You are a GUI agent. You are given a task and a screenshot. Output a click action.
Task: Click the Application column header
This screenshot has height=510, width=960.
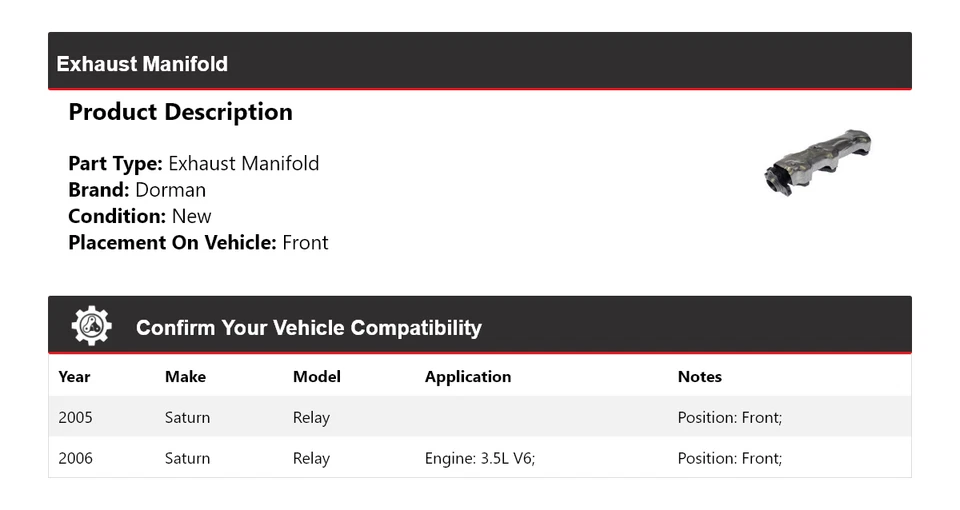[467, 377]
